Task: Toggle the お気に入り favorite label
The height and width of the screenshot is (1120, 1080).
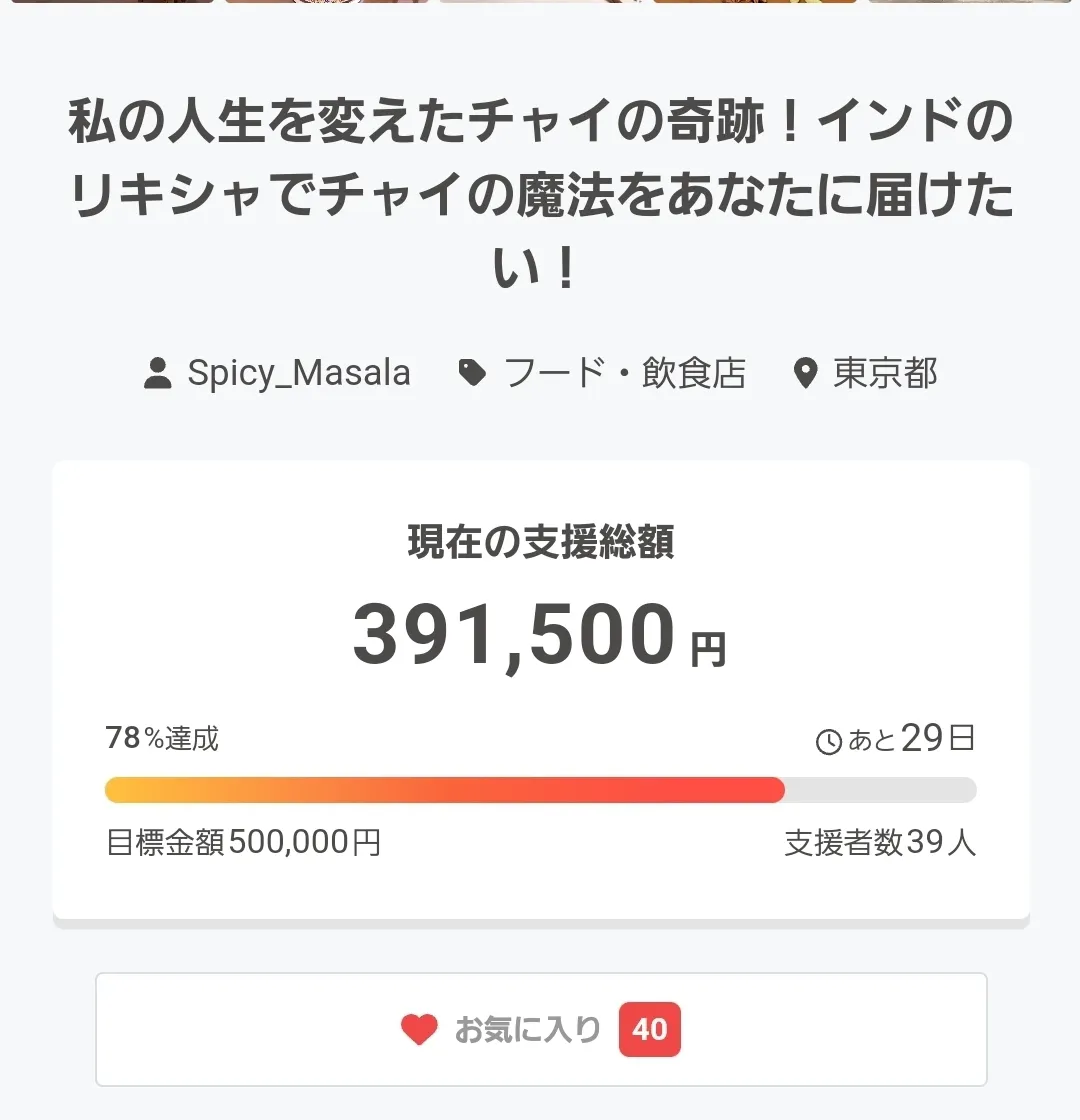Action: tap(528, 1029)
